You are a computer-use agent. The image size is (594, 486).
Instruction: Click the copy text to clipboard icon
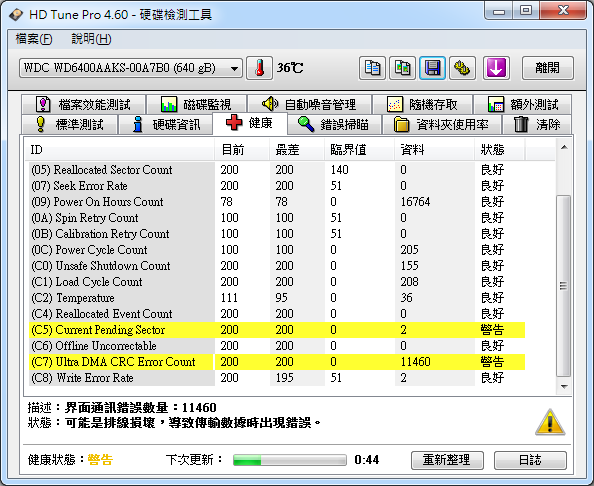[372, 68]
